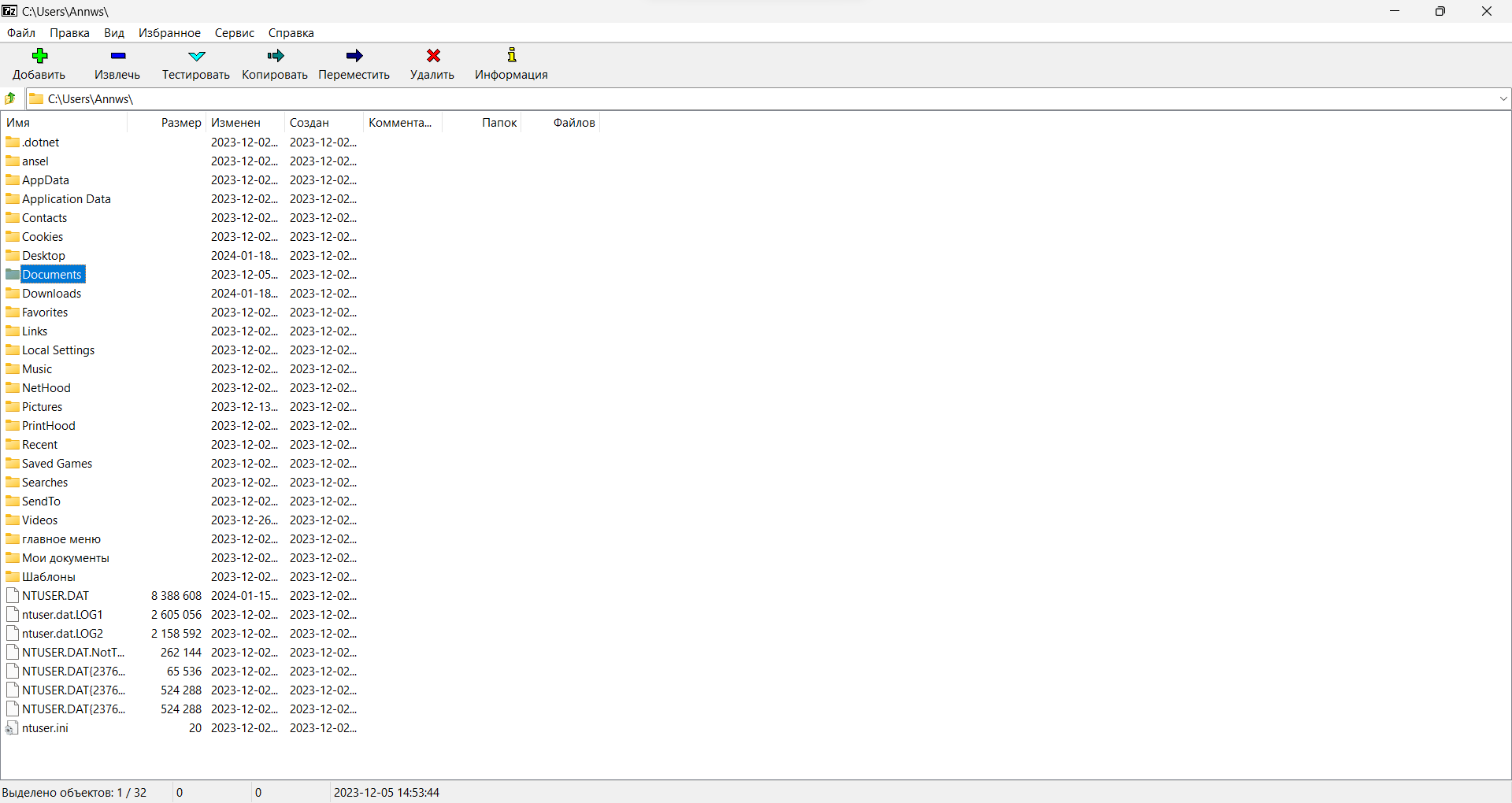Open the Избранное menu
This screenshot has height=803, width=1512.
pos(169,33)
